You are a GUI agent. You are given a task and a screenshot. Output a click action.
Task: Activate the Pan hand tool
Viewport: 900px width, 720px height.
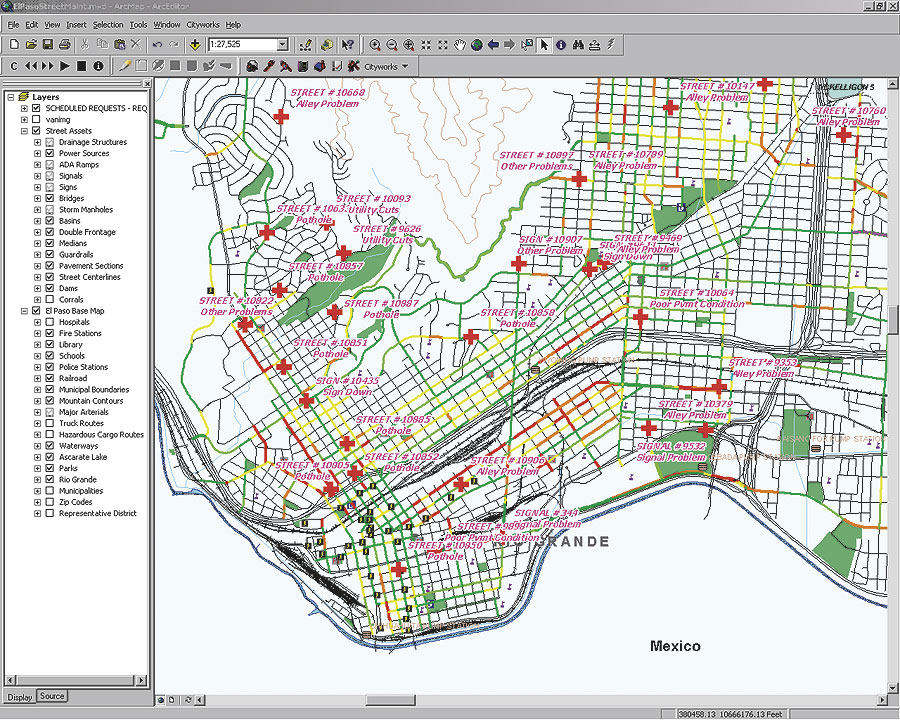[460, 45]
